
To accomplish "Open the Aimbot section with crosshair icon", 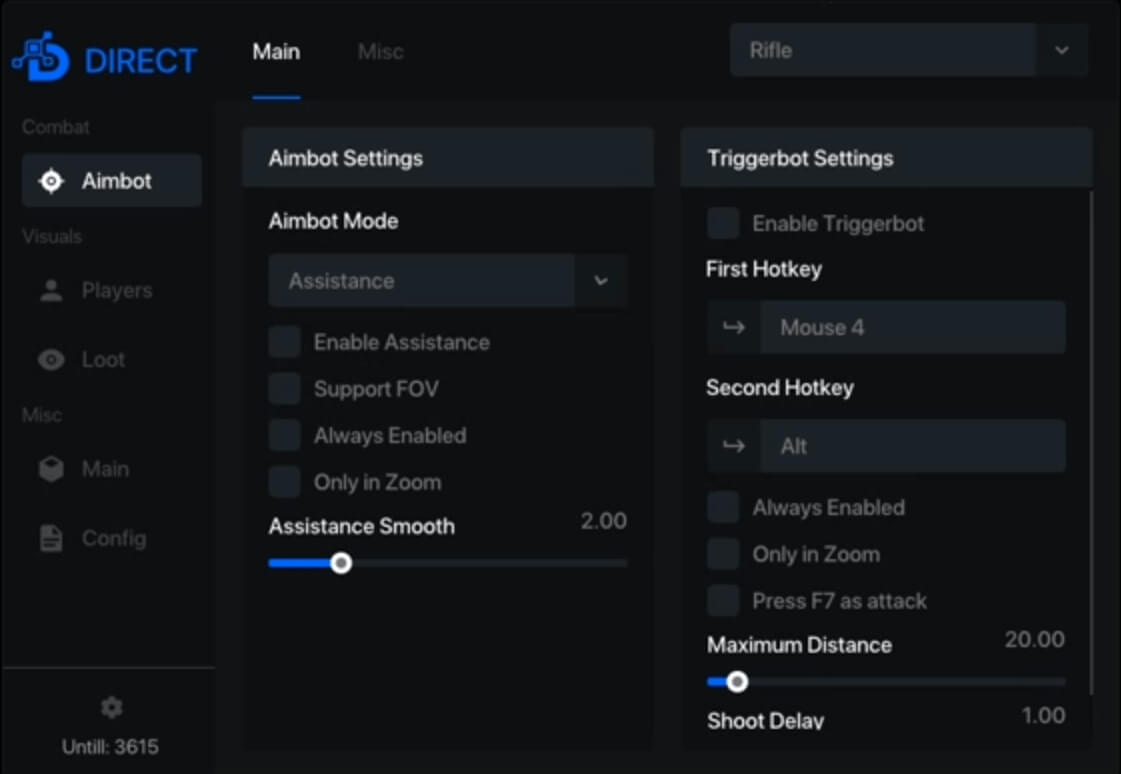I will (x=51, y=182).
